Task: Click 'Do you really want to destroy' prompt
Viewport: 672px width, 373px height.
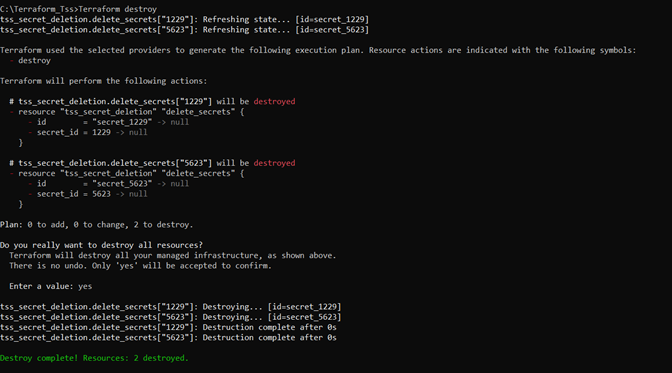Action: (x=102, y=245)
